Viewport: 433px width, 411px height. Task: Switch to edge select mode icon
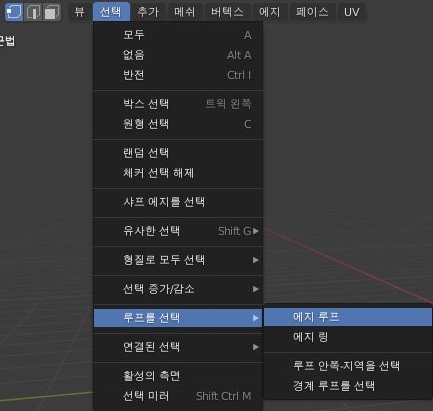33,12
